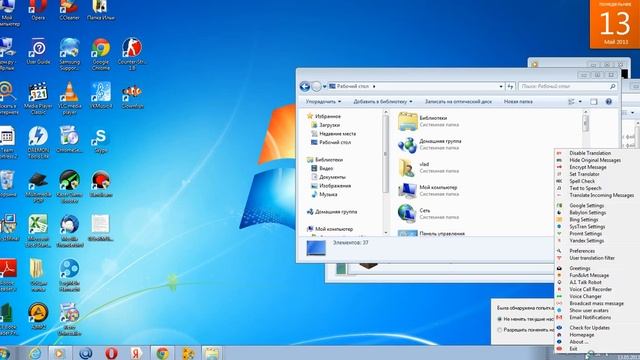Select 'Encrypt Message' menu entry

point(588,167)
